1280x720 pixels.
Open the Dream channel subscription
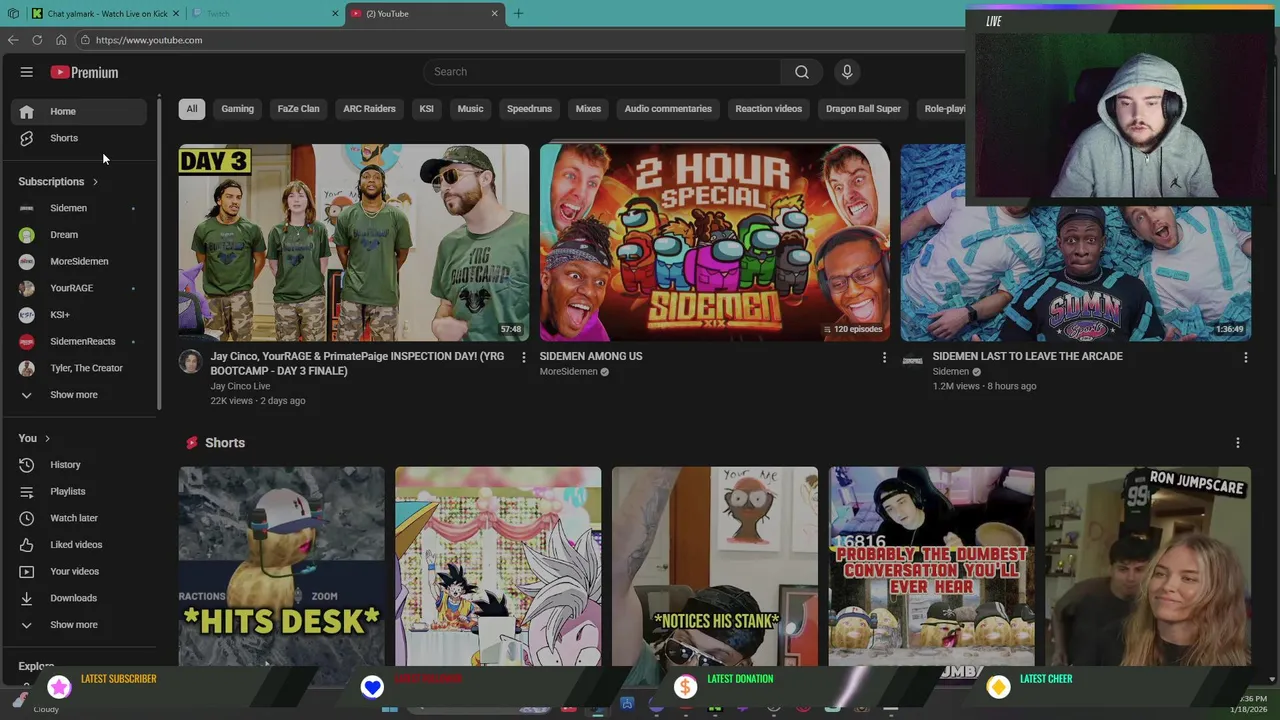coord(81,235)
